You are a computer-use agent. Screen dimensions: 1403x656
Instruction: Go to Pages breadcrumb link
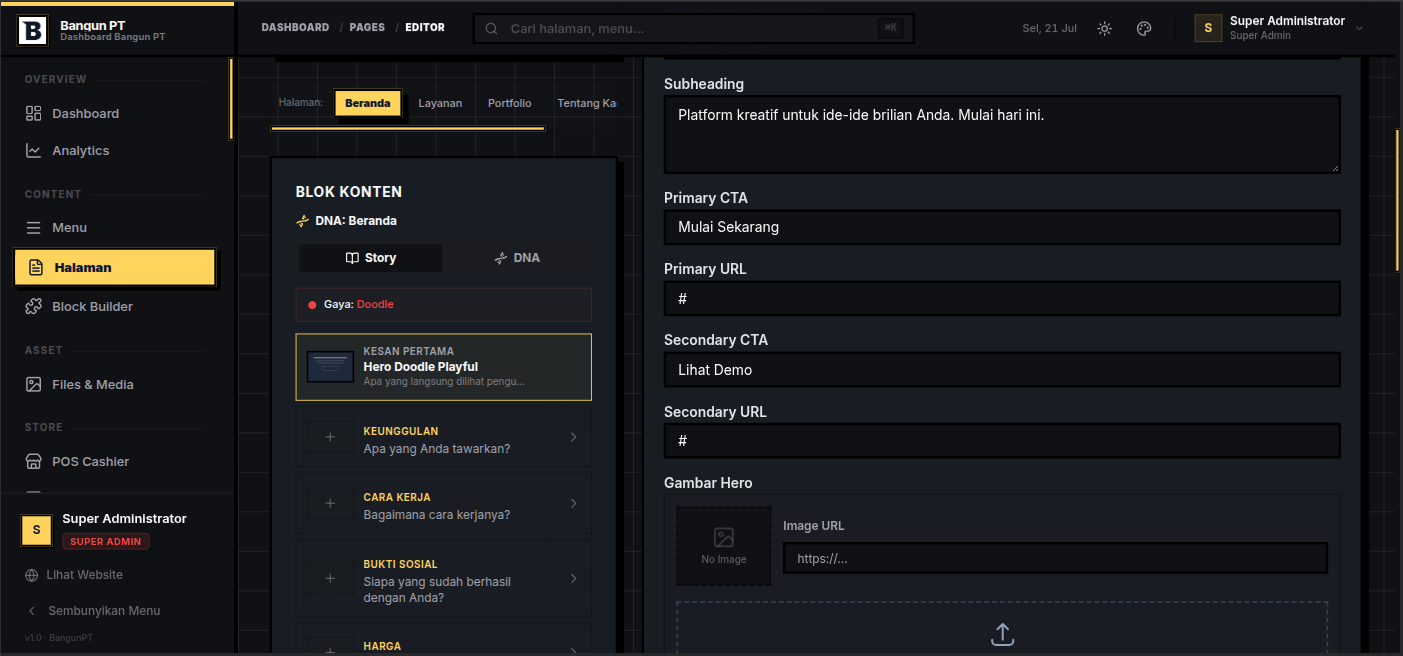click(367, 27)
